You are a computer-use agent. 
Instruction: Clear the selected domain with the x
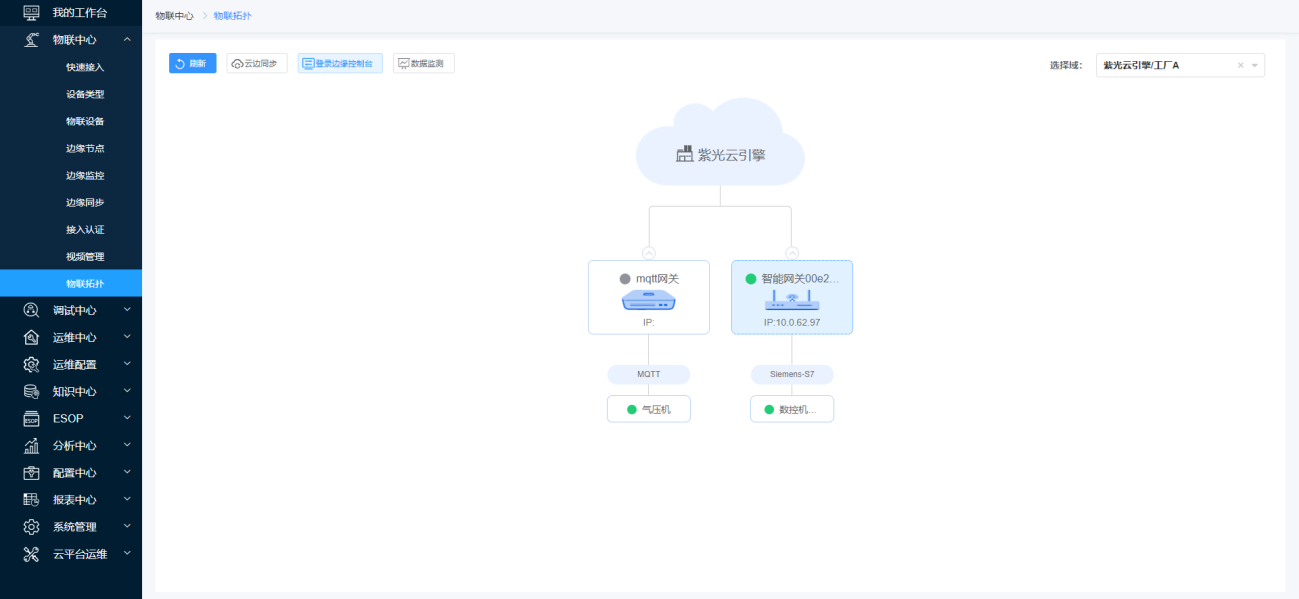tap(1240, 65)
